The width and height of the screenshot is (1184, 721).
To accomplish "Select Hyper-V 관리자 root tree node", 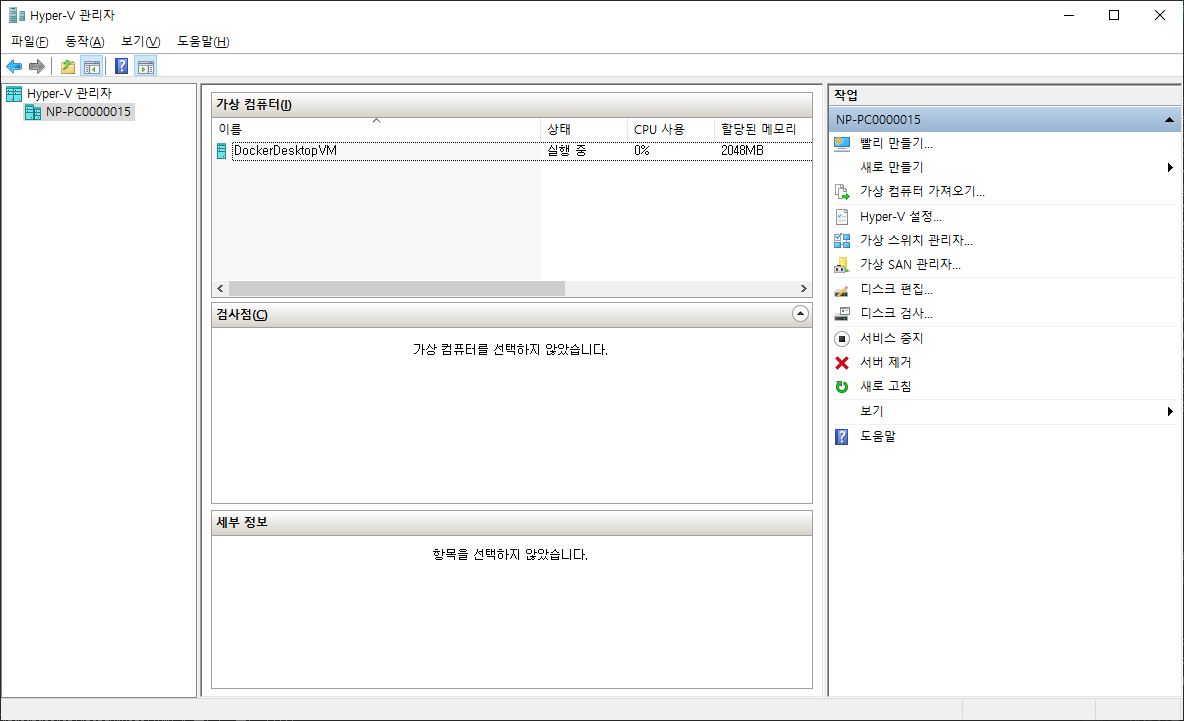I will [69, 94].
